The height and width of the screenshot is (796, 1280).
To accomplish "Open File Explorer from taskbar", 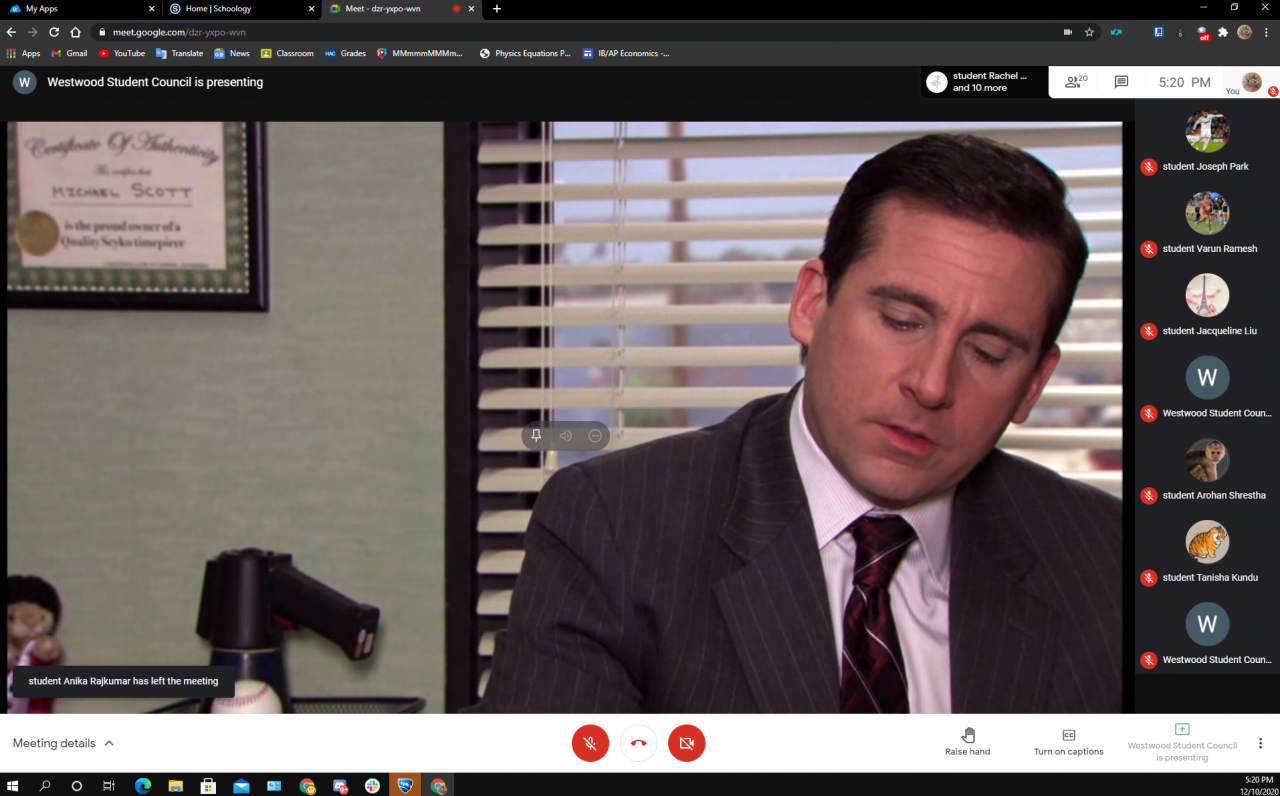I will point(175,786).
